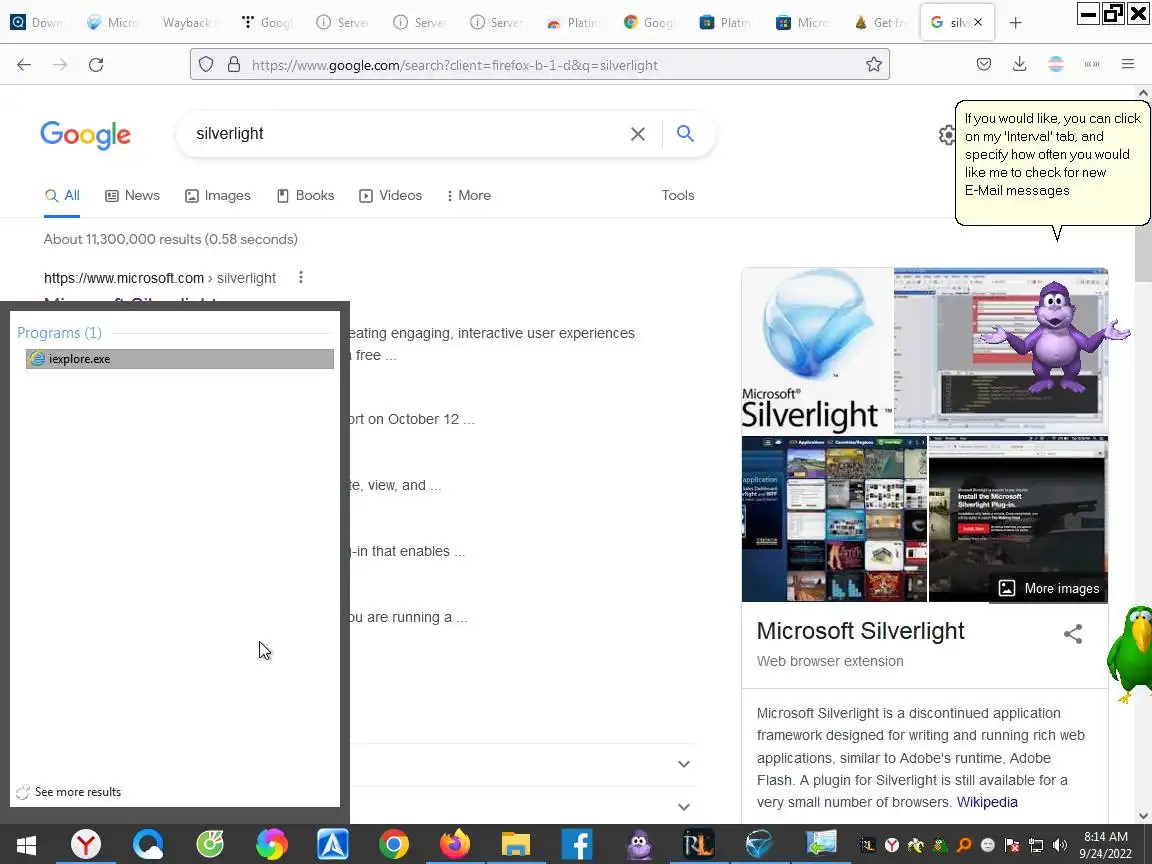The height and width of the screenshot is (864, 1152).
Task: Click the BonziBuddy purple gorilla character
Action: [1054, 339]
